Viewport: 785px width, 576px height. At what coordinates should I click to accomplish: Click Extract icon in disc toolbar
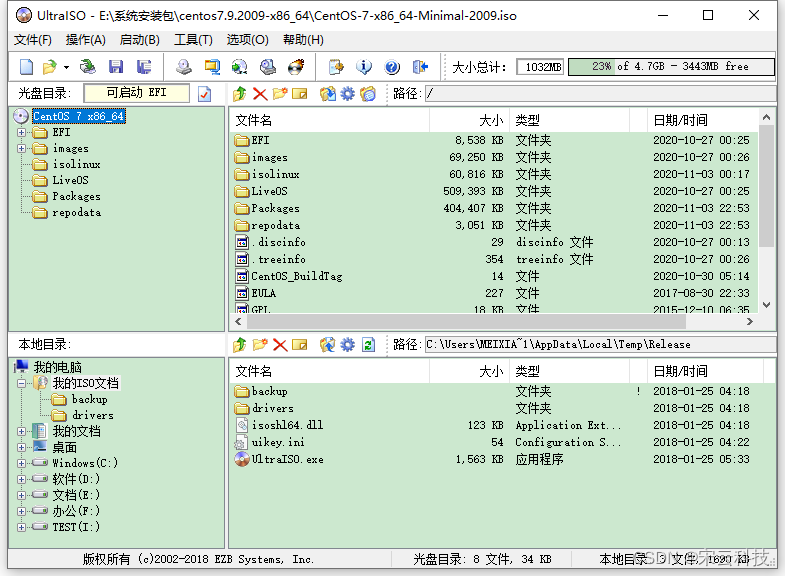coord(328,94)
